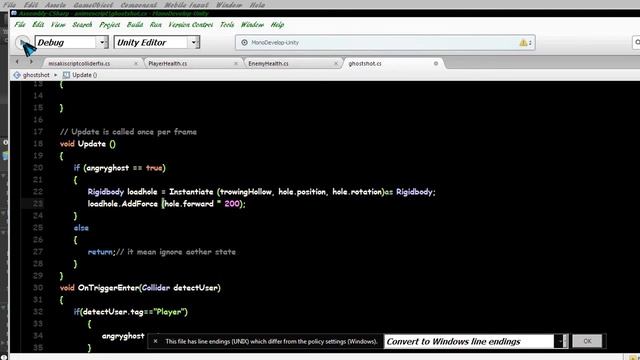This screenshot has width=640, height=360.
Task: Open the MonoDevelop Window menu
Action: [x=252, y=24]
